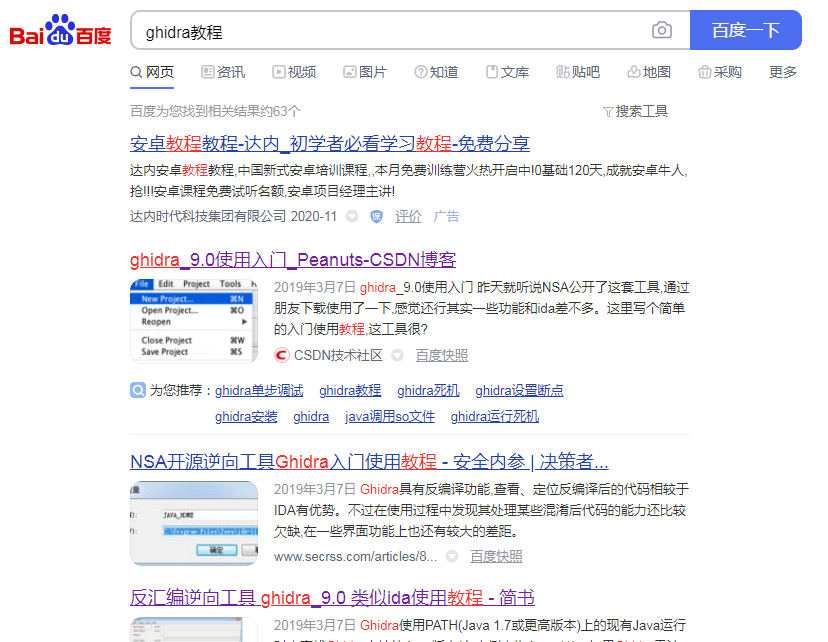Click the 地图 map icon

634,72
